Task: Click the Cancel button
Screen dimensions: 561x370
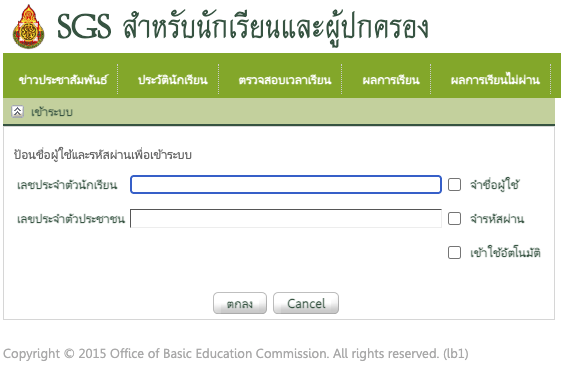Action: 306,303
